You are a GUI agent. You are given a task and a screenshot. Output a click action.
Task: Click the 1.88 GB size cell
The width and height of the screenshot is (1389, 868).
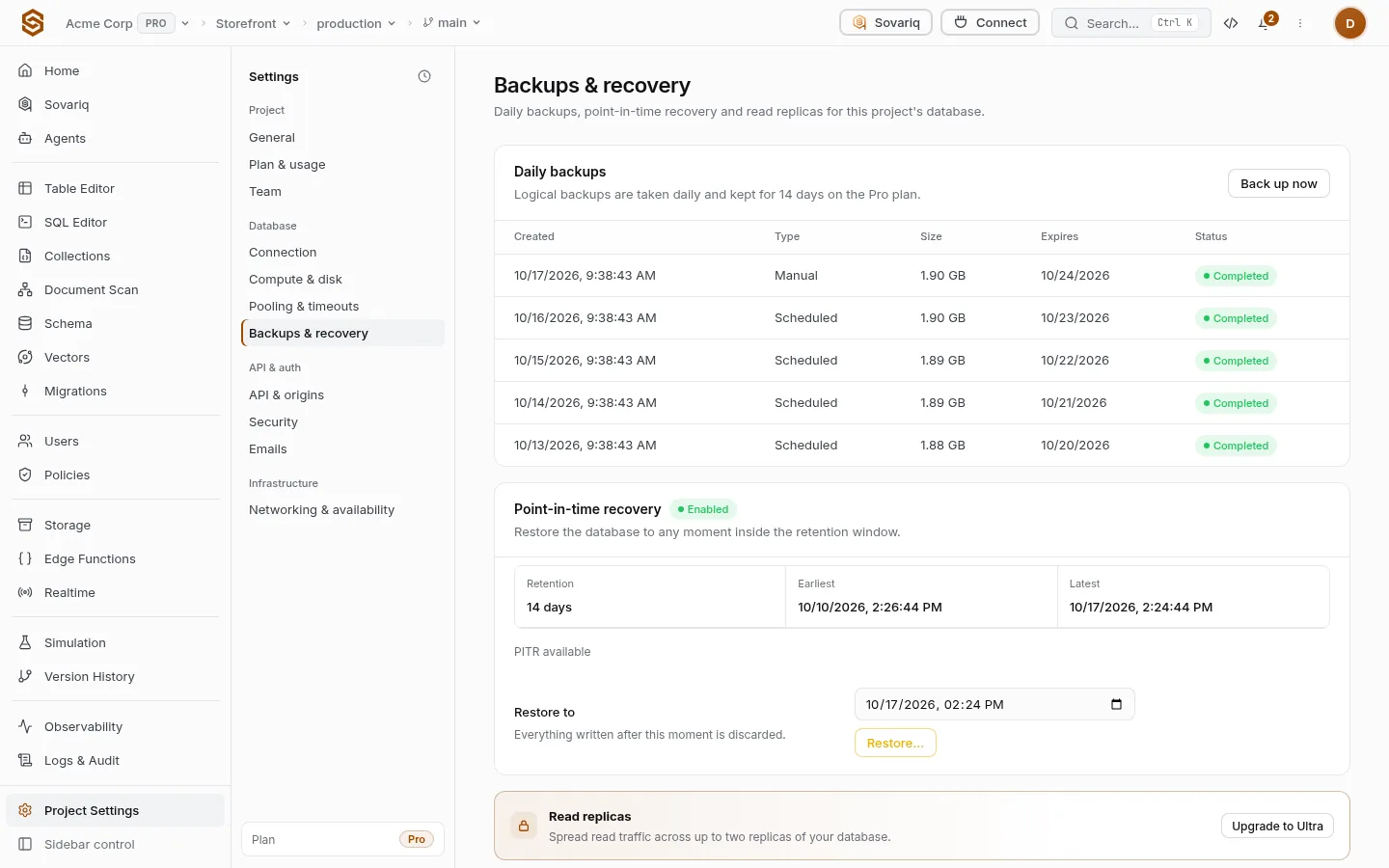[942, 446]
